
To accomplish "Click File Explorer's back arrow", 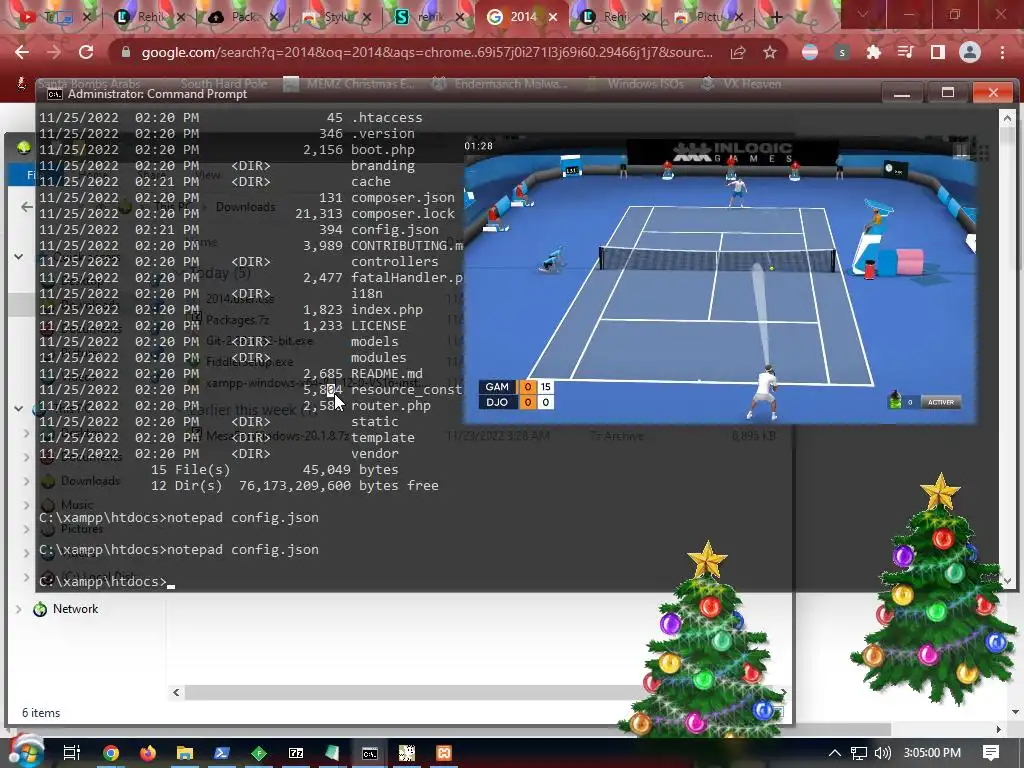I will (x=26, y=207).
